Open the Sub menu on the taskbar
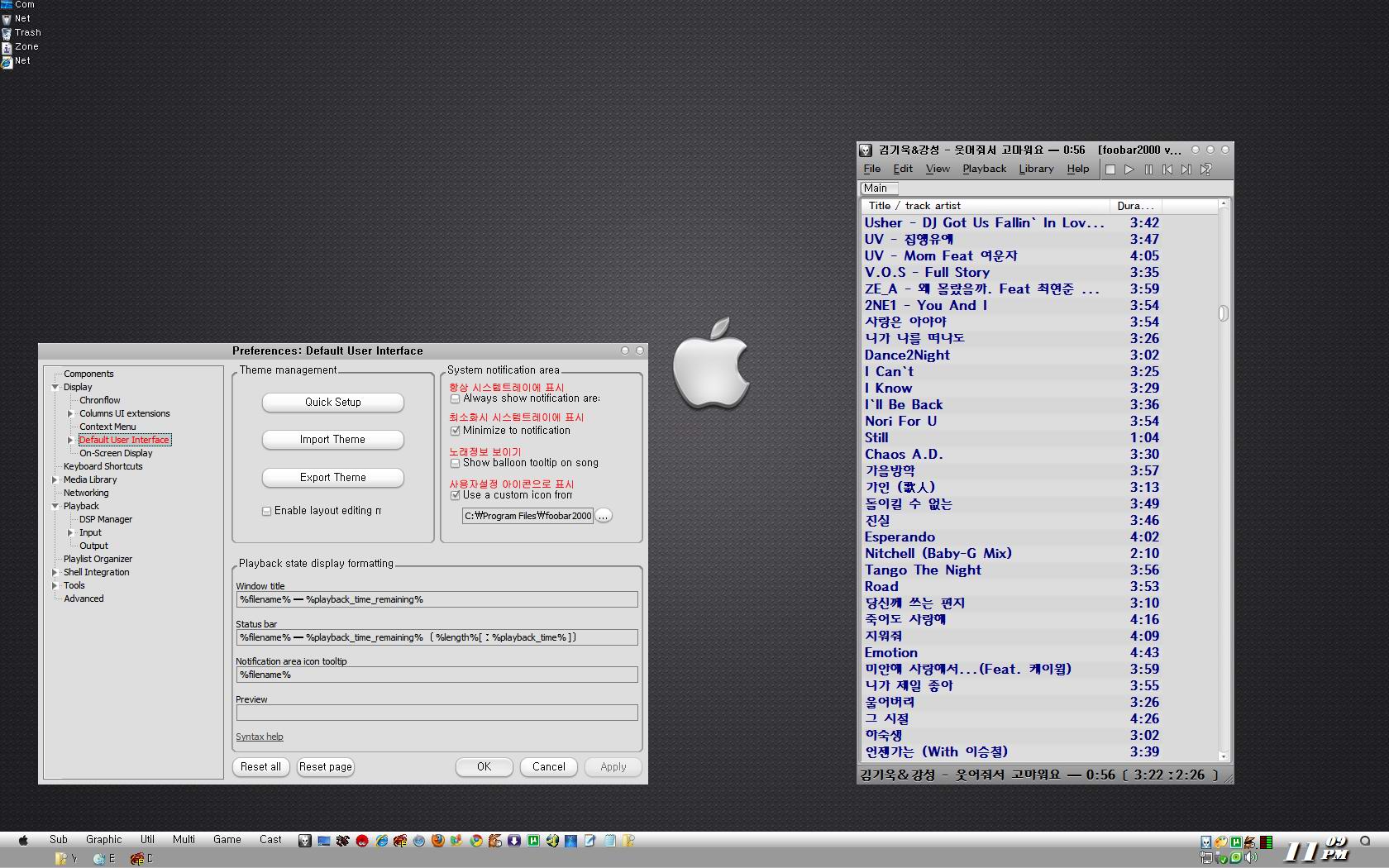The image size is (1389, 868). tap(59, 840)
